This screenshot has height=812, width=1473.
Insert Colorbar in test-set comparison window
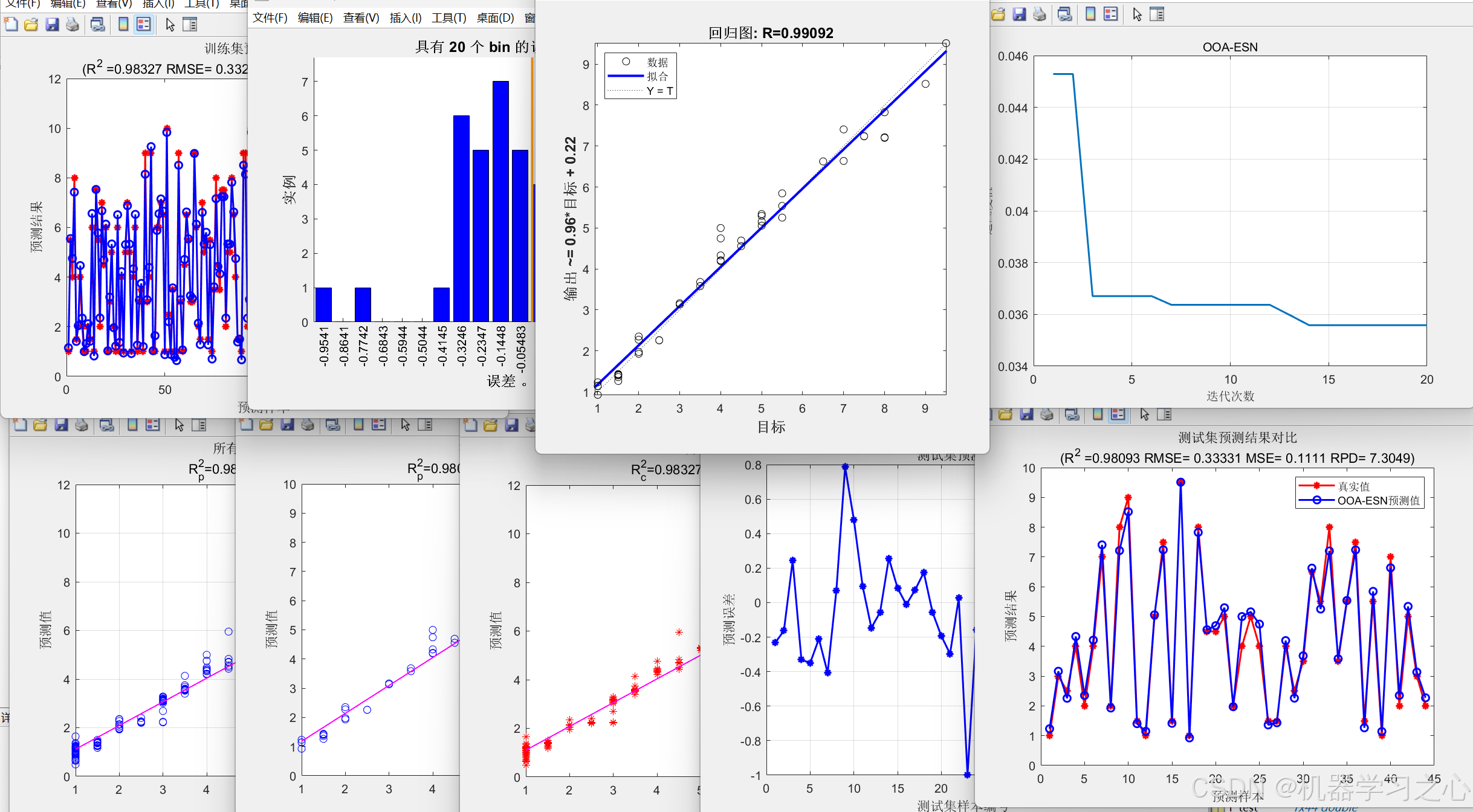(1098, 414)
